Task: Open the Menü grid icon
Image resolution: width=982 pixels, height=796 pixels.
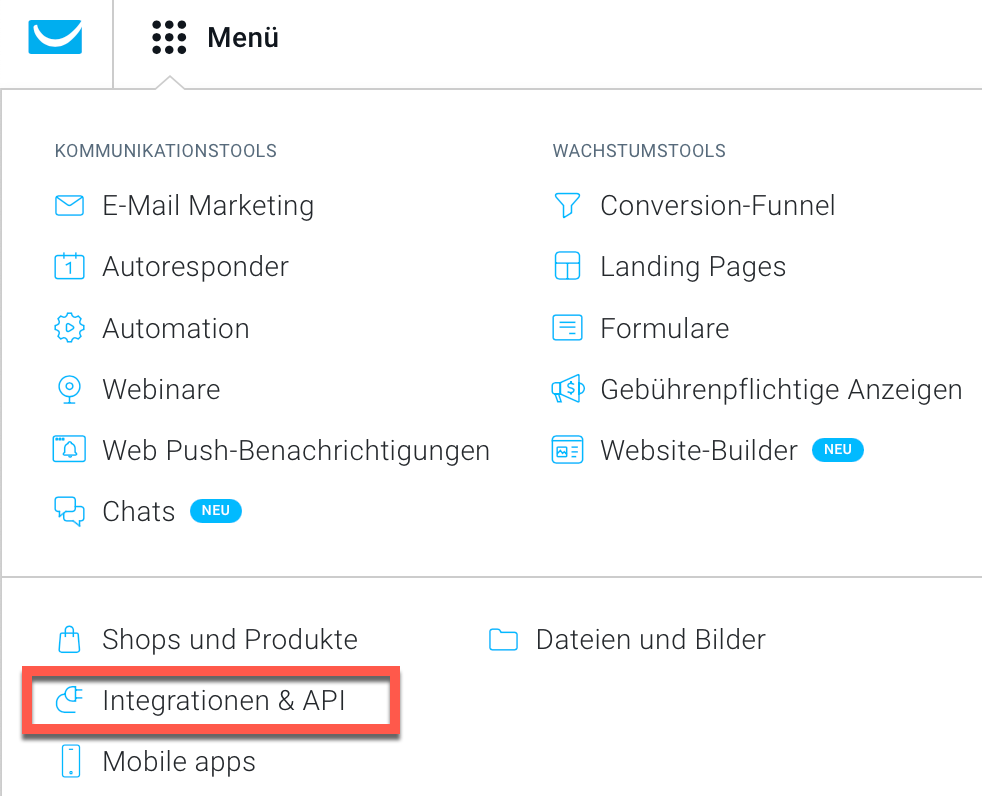Action: tap(169, 37)
